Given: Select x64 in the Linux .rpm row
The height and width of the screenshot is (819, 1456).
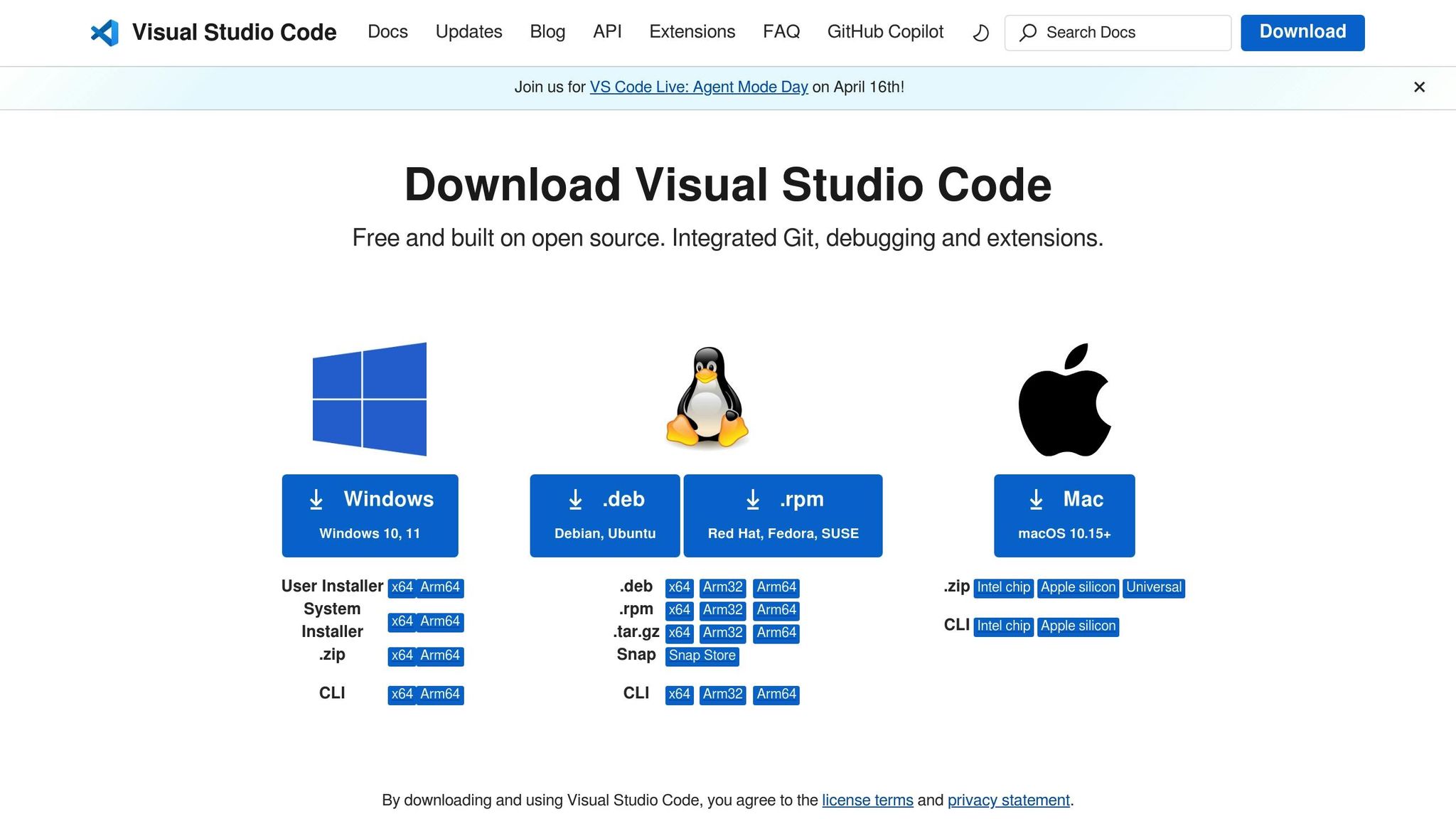Looking at the screenshot, I should [x=679, y=611].
